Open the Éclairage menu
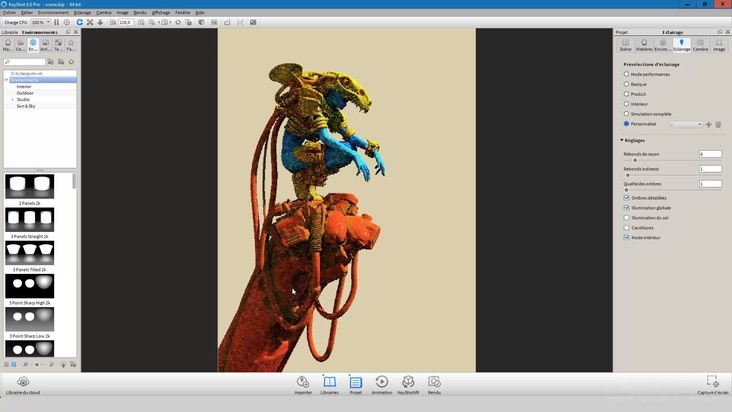Image resolution: width=732 pixels, height=412 pixels. (82, 13)
